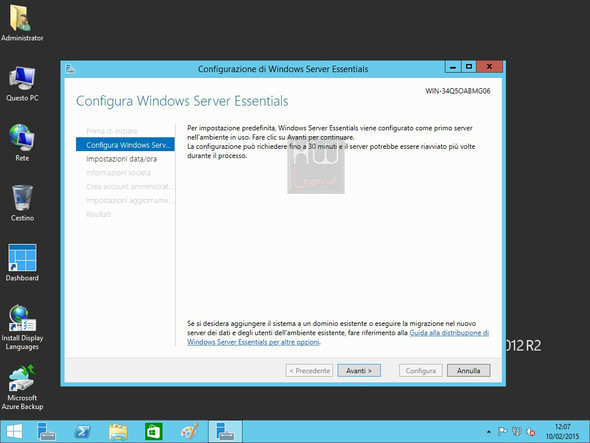
Task: Open the Windows Store taskbar icon
Action: pyautogui.click(x=154, y=431)
